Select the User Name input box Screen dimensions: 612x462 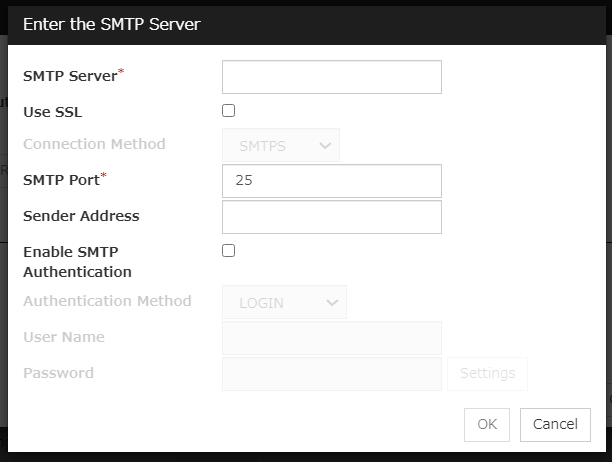[x=331, y=338]
